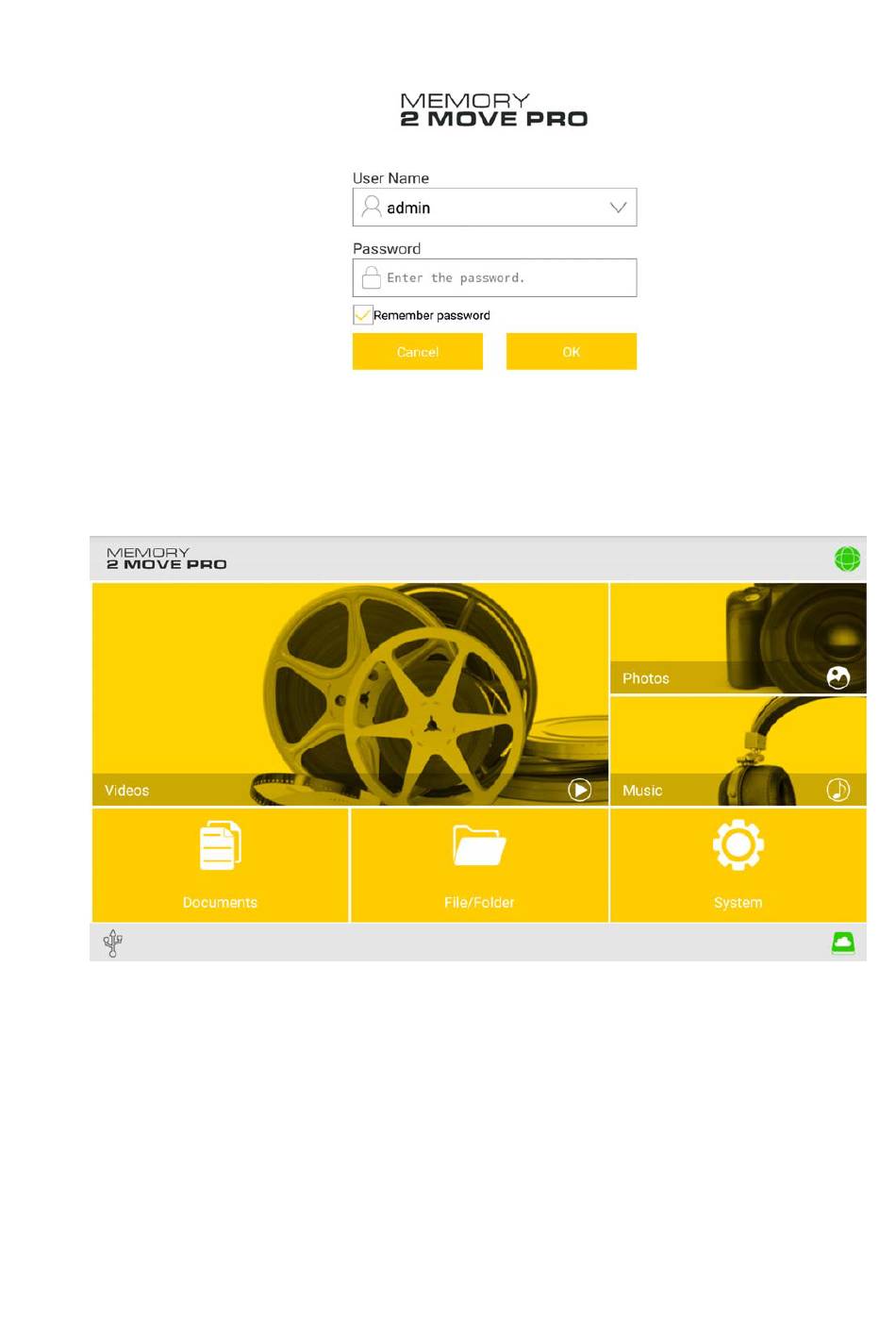Image resolution: width=896 pixels, height=1318 pixels.
Task: Click the green globe network icon
Action: click(847, 559)
